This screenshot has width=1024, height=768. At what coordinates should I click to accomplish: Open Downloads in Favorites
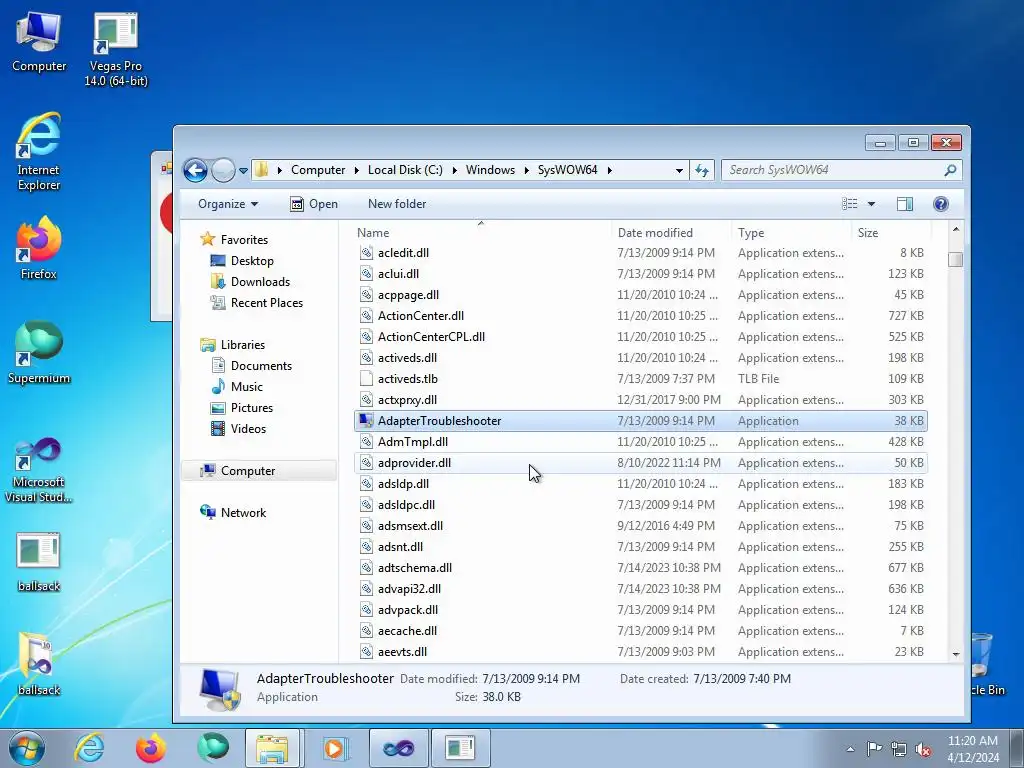tap(260, 281)
